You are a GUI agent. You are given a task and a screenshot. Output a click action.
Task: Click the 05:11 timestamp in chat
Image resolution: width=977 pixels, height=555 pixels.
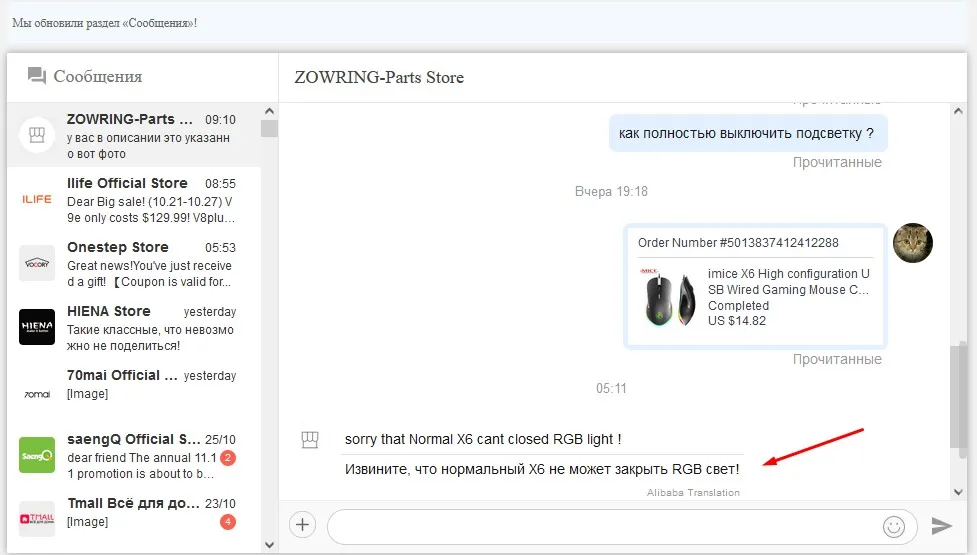point(611,388)
